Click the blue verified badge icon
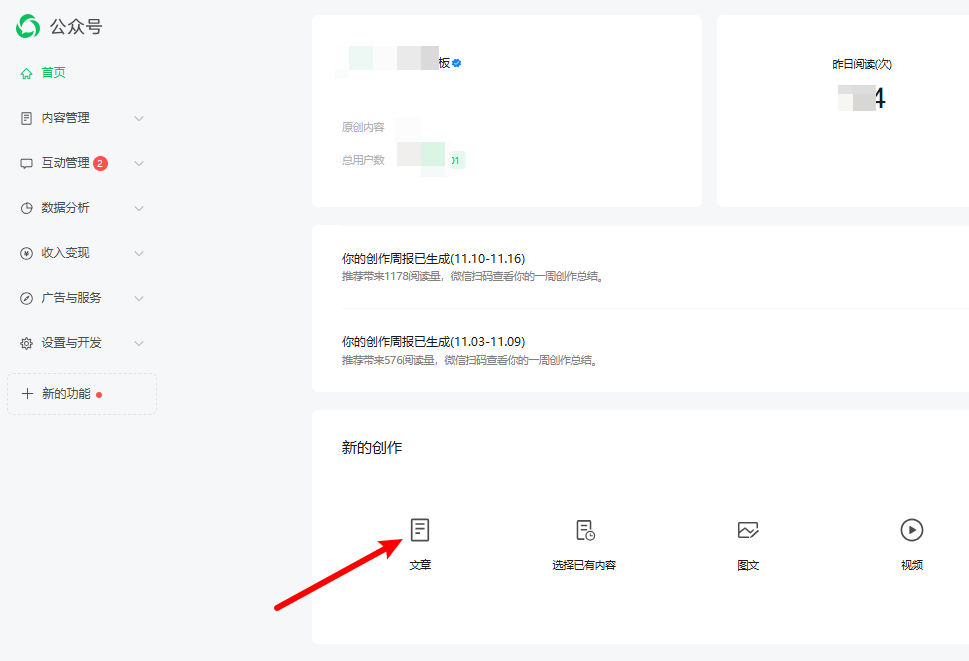Image resolution: width=969 pixels, height=661 pixels. 457,63
